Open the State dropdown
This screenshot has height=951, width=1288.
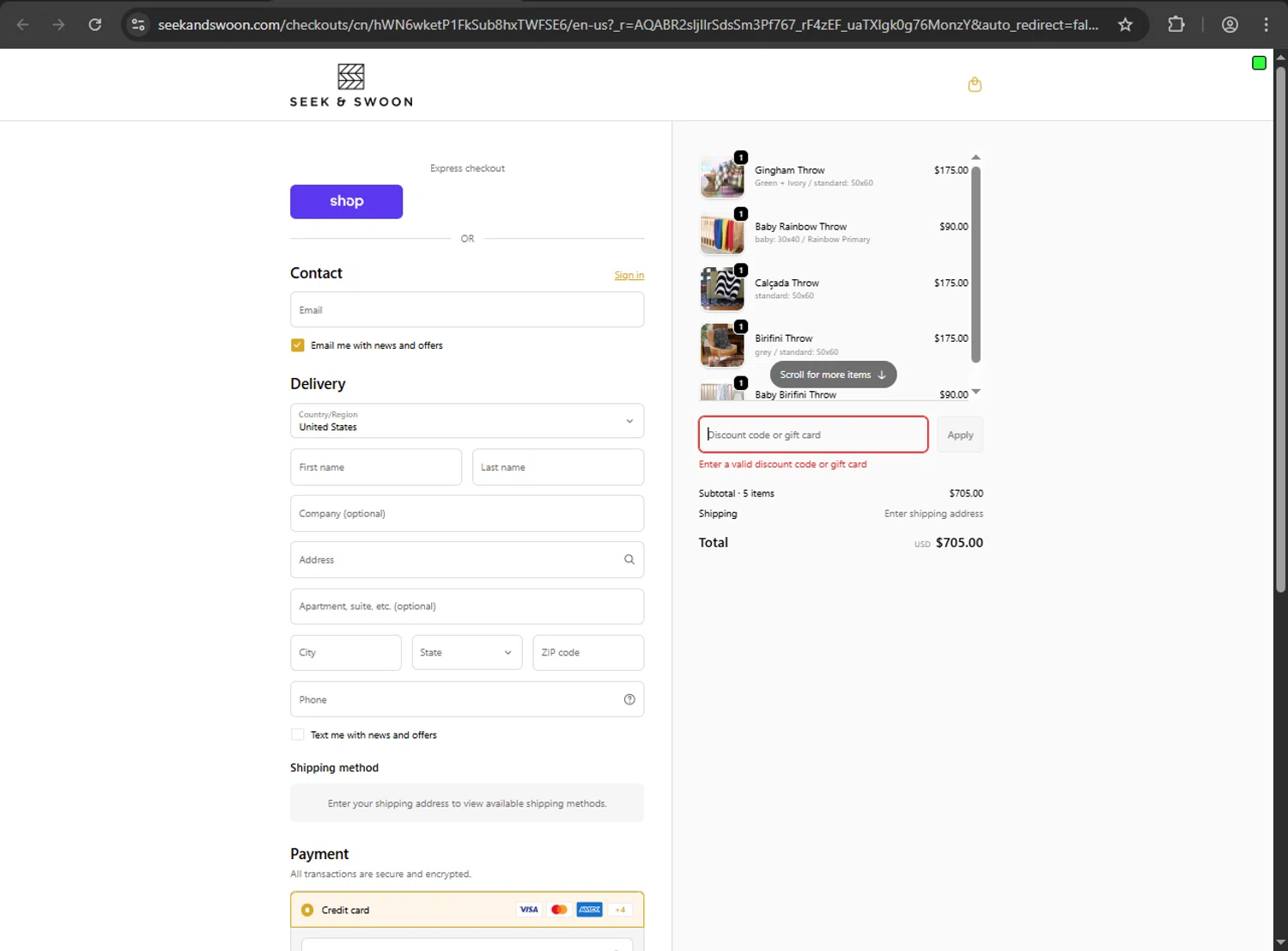pyautogui.click(x=467, y=653)
